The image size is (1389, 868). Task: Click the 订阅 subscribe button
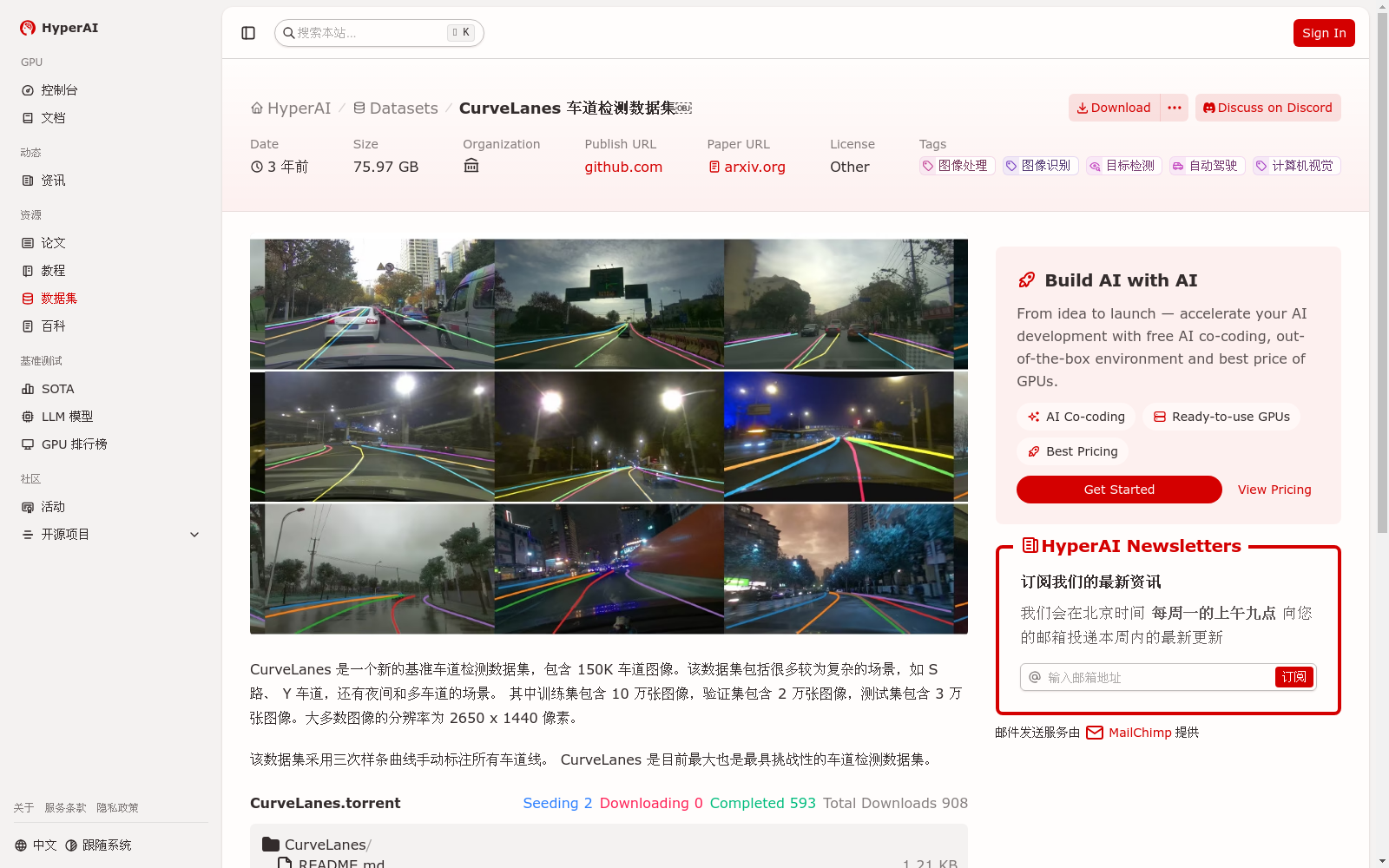click(x=1294, y=677)
